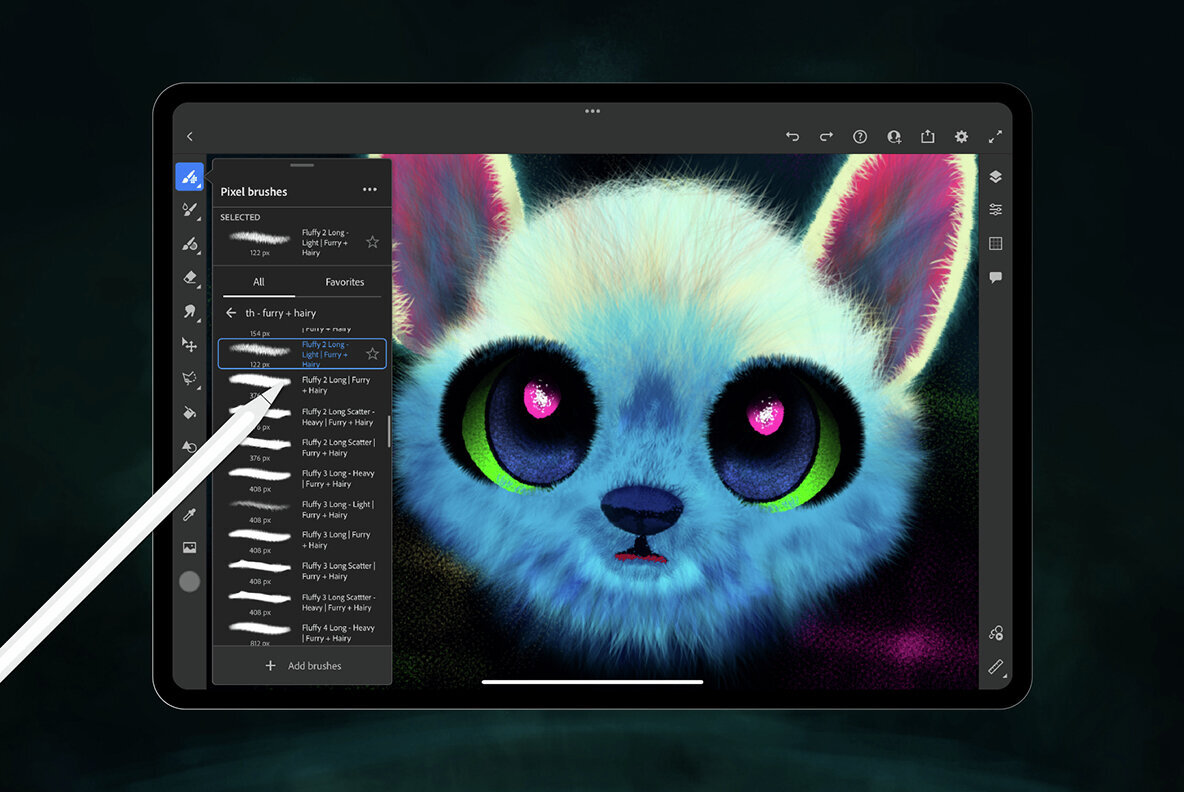Viewport: 1184px width, 792px height.
Task: Switch to the Favorites tab
Action: [x=345, y=282]
